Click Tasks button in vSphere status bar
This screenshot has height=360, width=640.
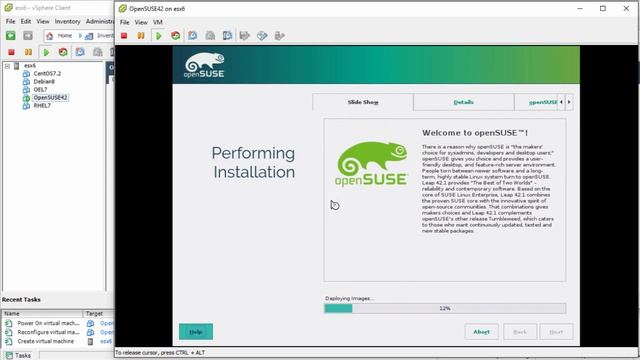coord(18,356)
